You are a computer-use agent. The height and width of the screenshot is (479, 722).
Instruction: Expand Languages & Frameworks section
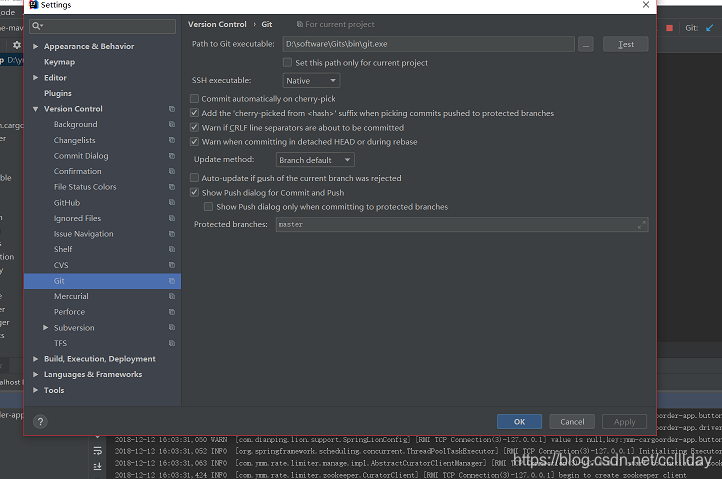[x=35, y=374]
